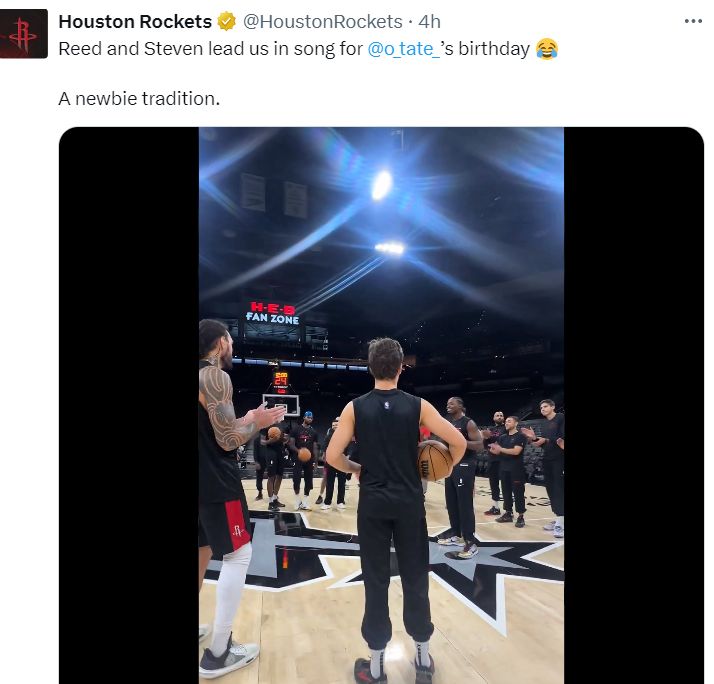This screenshot has width=714, height=684.
Task: Click the gold verified badge
Action: coord(227,22)
